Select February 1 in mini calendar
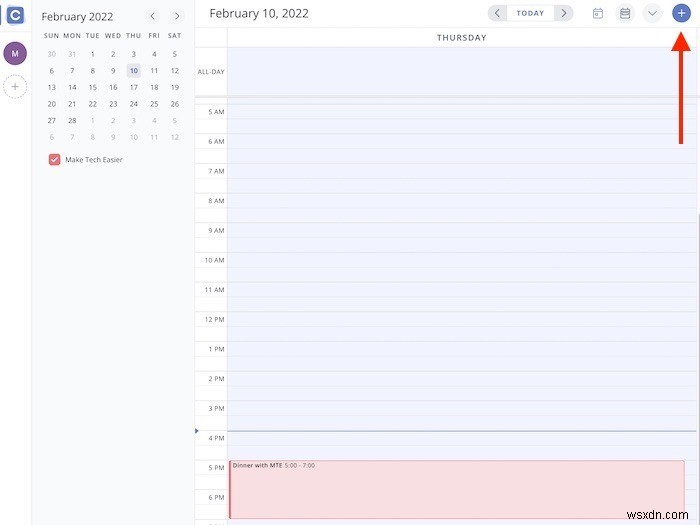Viewport: 700px width, 525px height. coord(92,54)
